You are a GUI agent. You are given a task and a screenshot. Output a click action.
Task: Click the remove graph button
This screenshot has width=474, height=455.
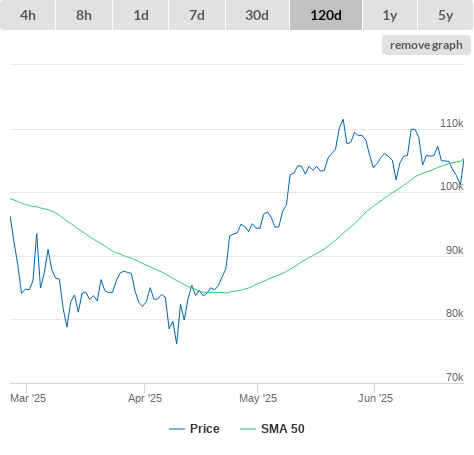[x=426, y=45]
